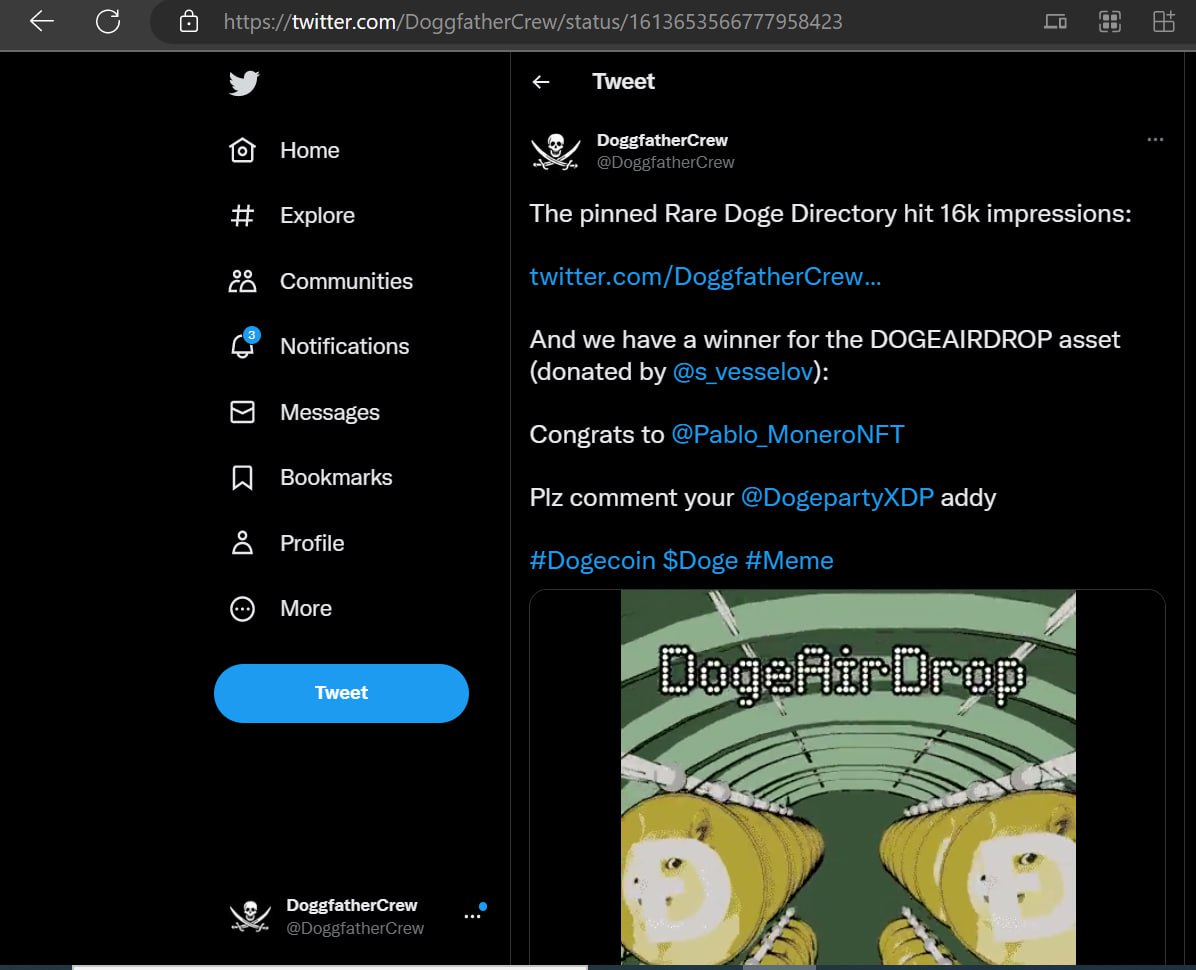This screenshot has width=1196, height=970.
Task: Open the @Pablo_MoneroNFT mention
Action: tap(788, 435)
